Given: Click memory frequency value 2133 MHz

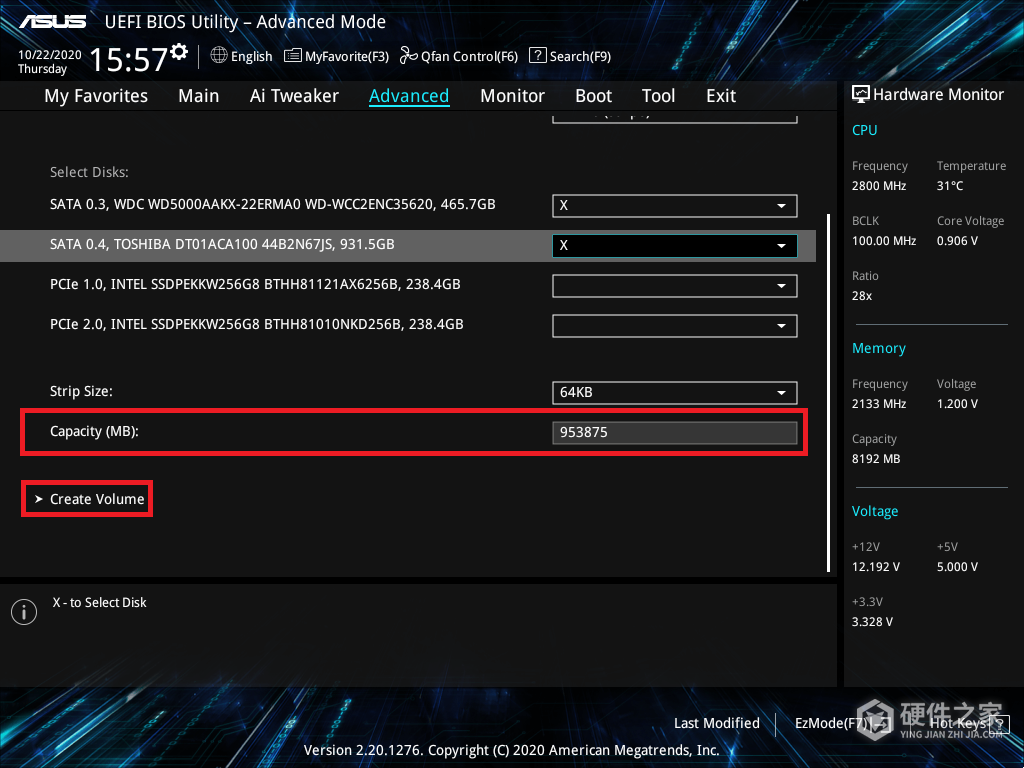Looking at the screenshot, I should pos(878,404).
